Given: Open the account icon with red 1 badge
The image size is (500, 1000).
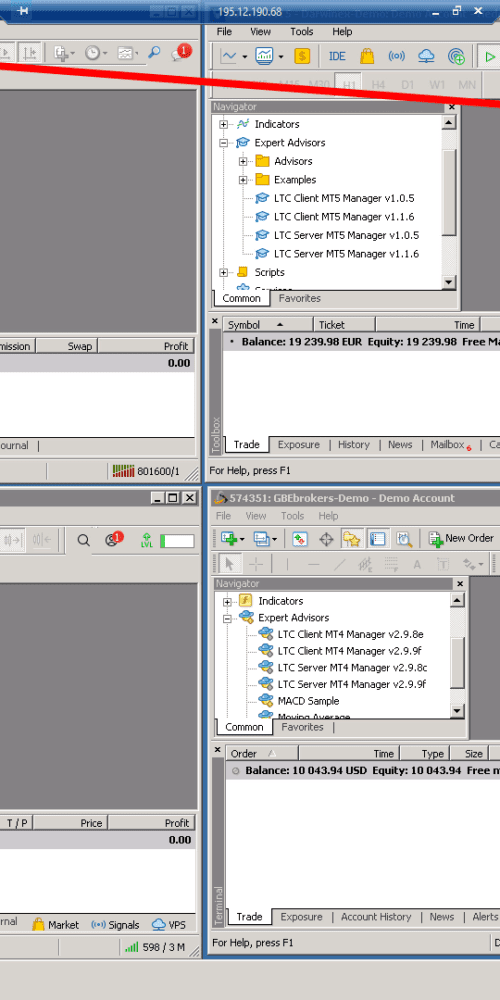Looking at the screenshot, I should click(114, 539).
